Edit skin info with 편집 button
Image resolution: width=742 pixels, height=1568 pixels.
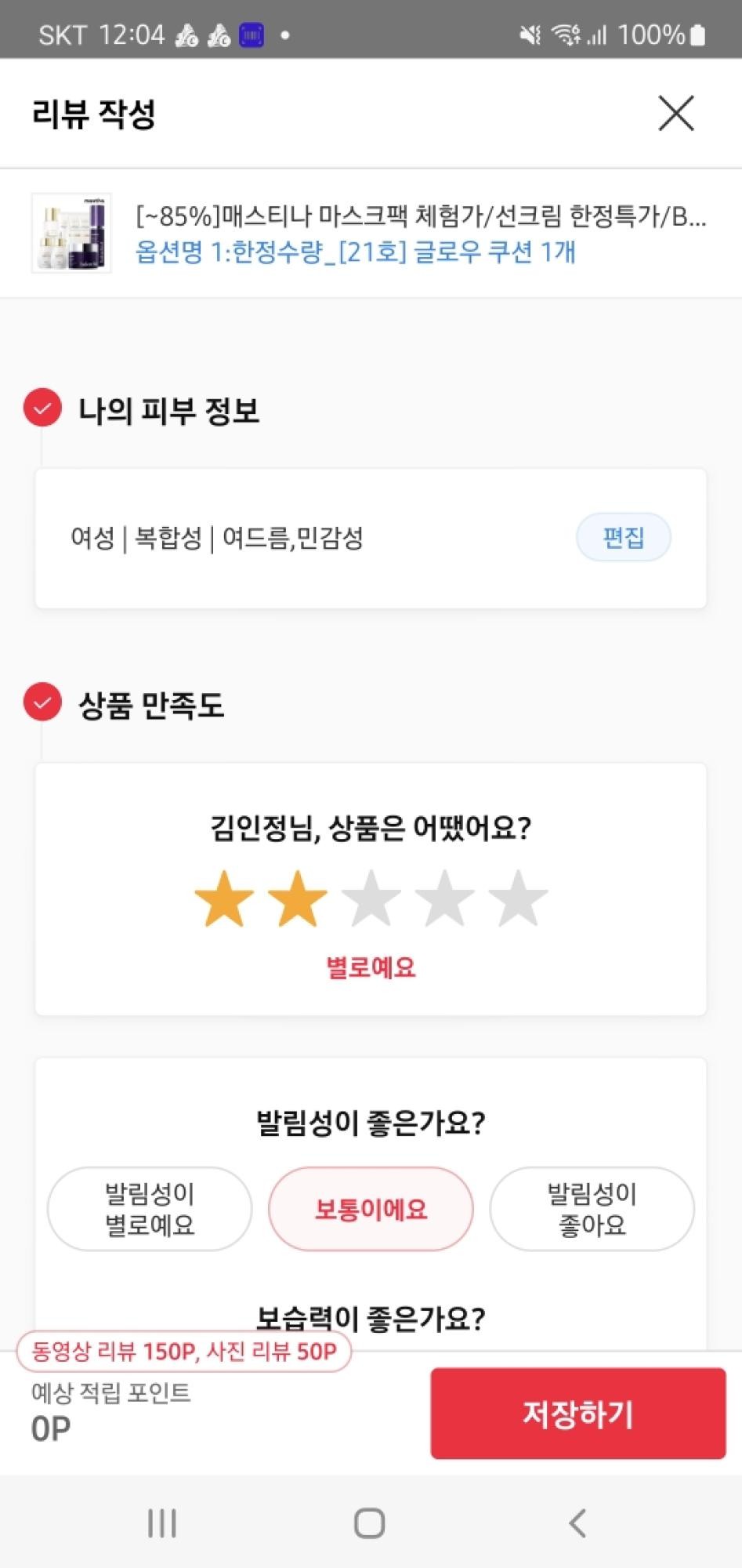click(x=623, y=538)
